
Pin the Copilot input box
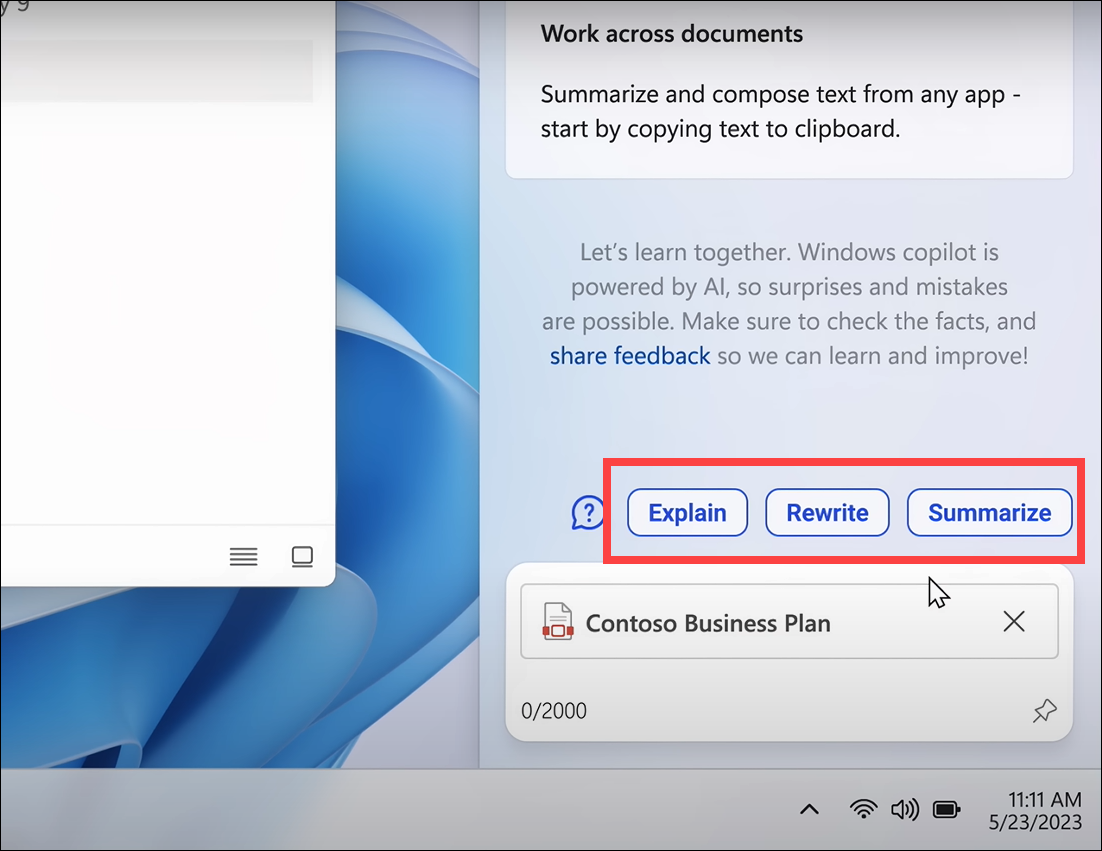1044,710
